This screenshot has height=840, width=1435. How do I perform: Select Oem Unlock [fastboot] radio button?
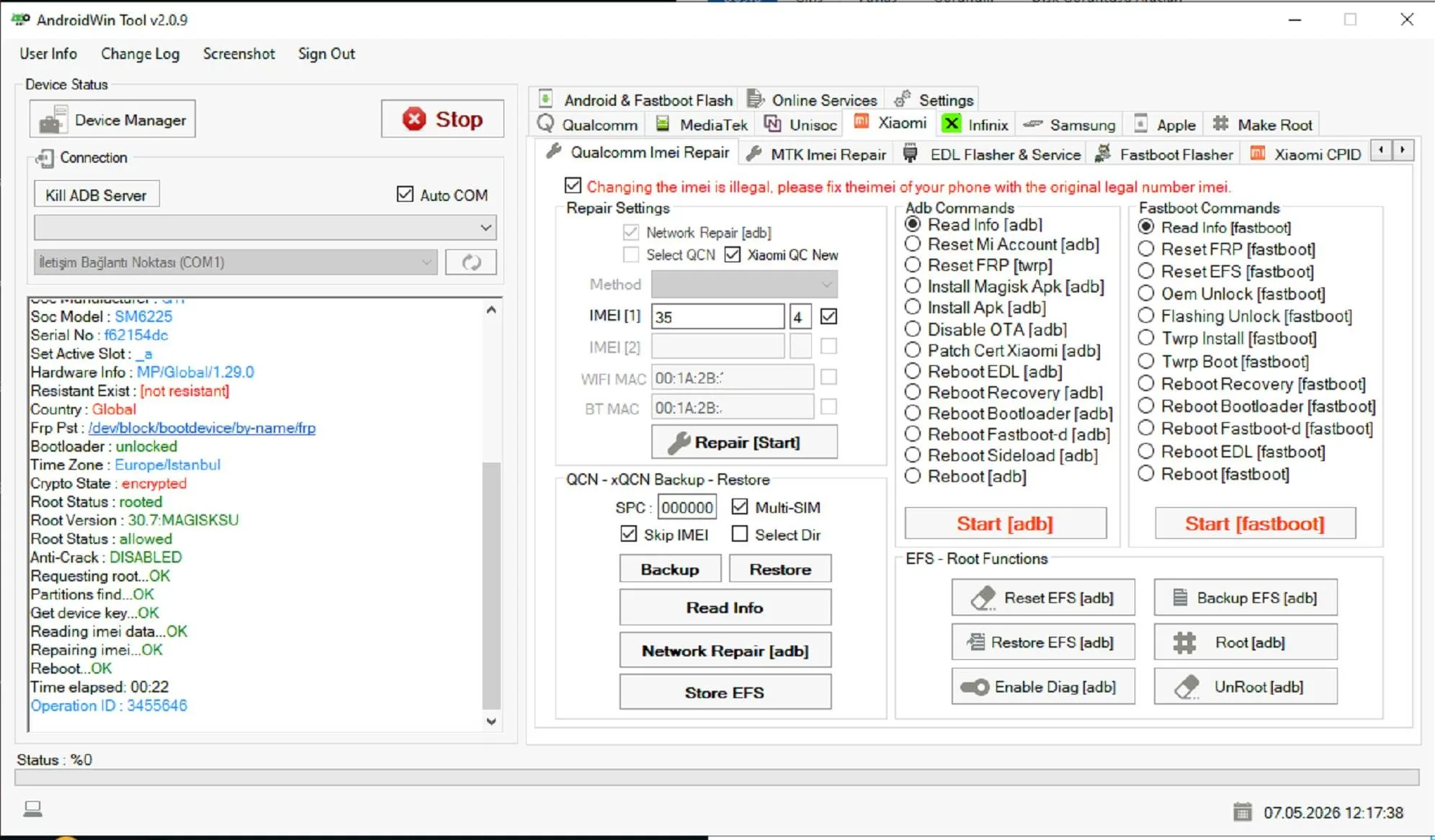[1145, 293]
